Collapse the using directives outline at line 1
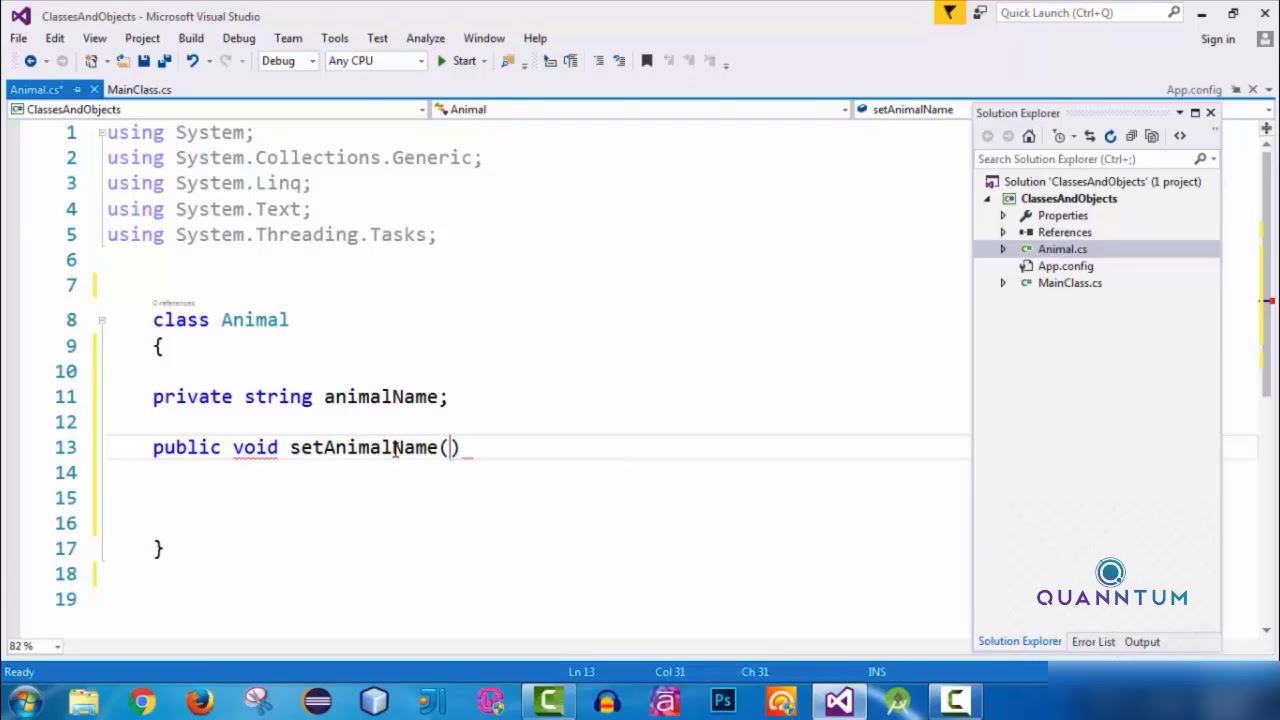 [x=102, y=132]
